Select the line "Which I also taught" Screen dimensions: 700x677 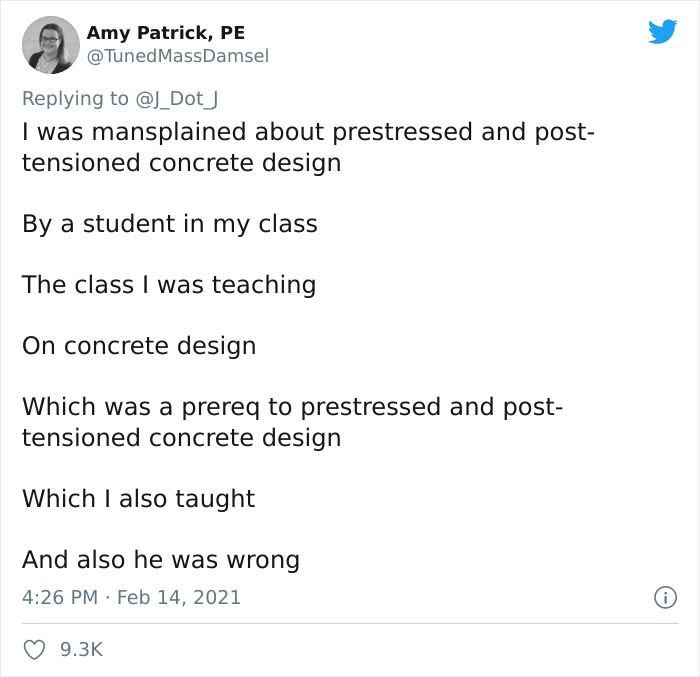coord(138,498)
